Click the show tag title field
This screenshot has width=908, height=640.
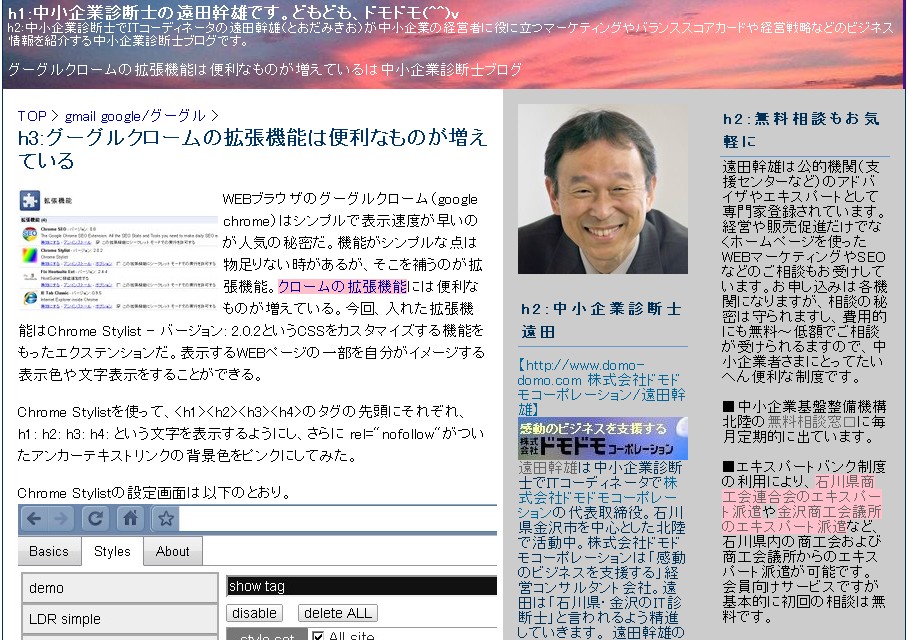point(361,586)
